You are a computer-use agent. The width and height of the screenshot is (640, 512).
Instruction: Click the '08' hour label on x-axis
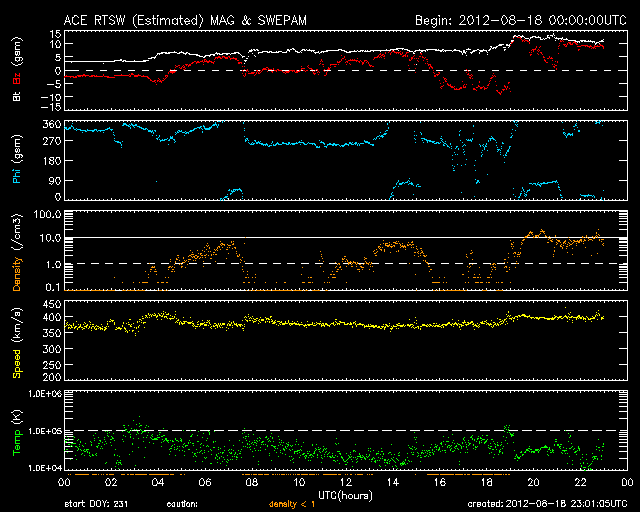252,482
